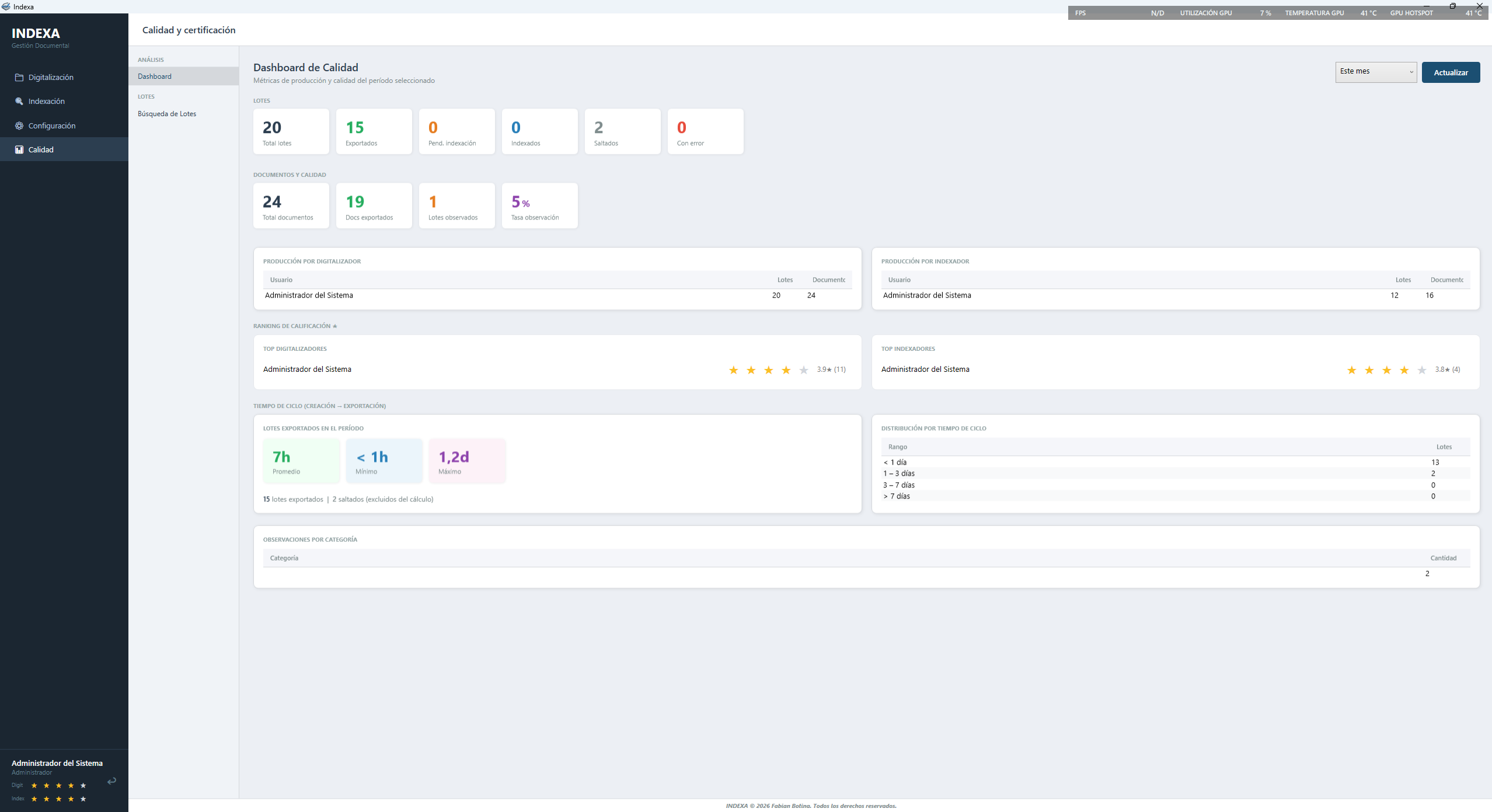This screenshot has width=1492, height=812.
Task: Click the logout arrow icon in sidebar
Action: (111, 780)
